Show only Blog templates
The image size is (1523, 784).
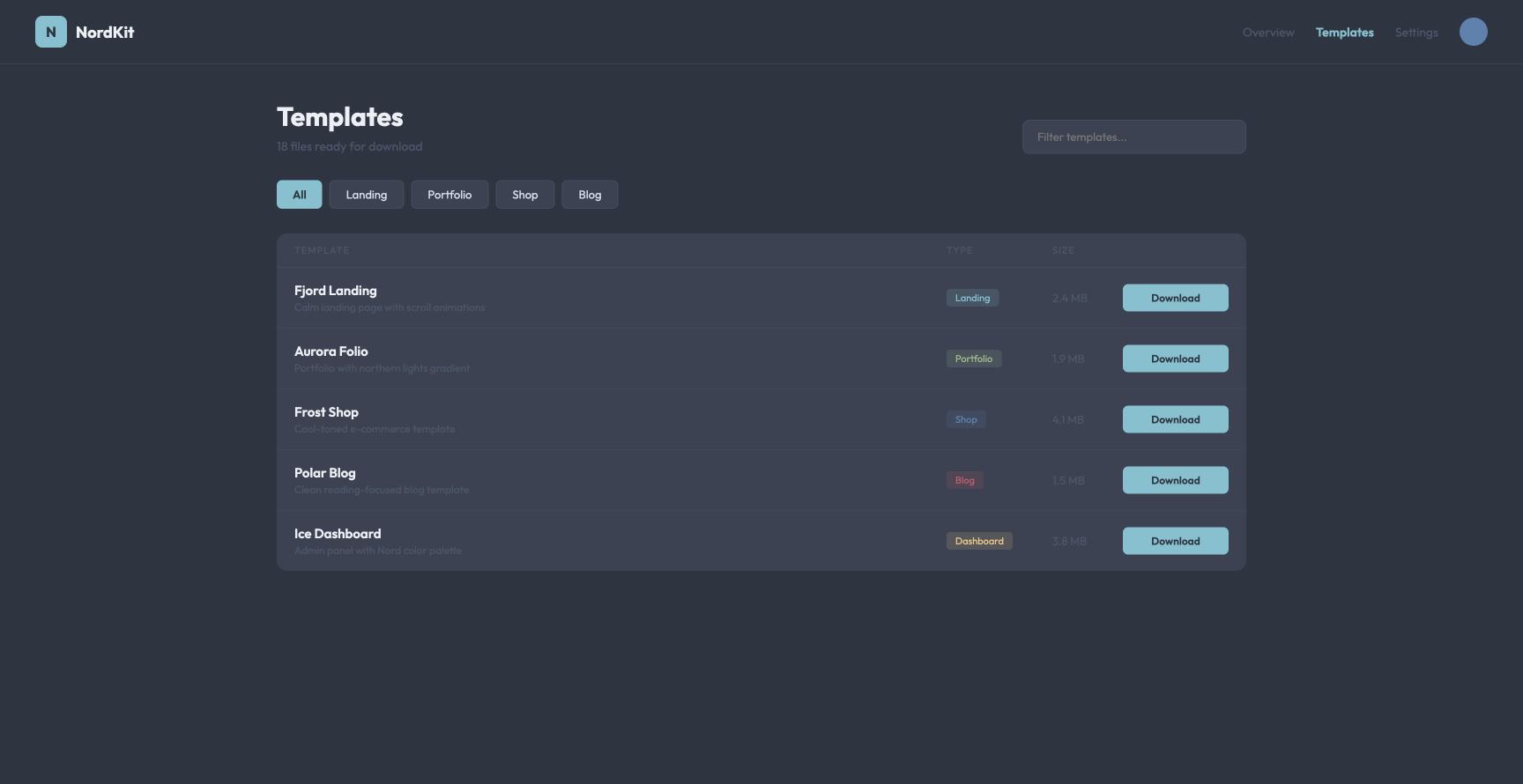pyautogui.click(x=590, y=195)
